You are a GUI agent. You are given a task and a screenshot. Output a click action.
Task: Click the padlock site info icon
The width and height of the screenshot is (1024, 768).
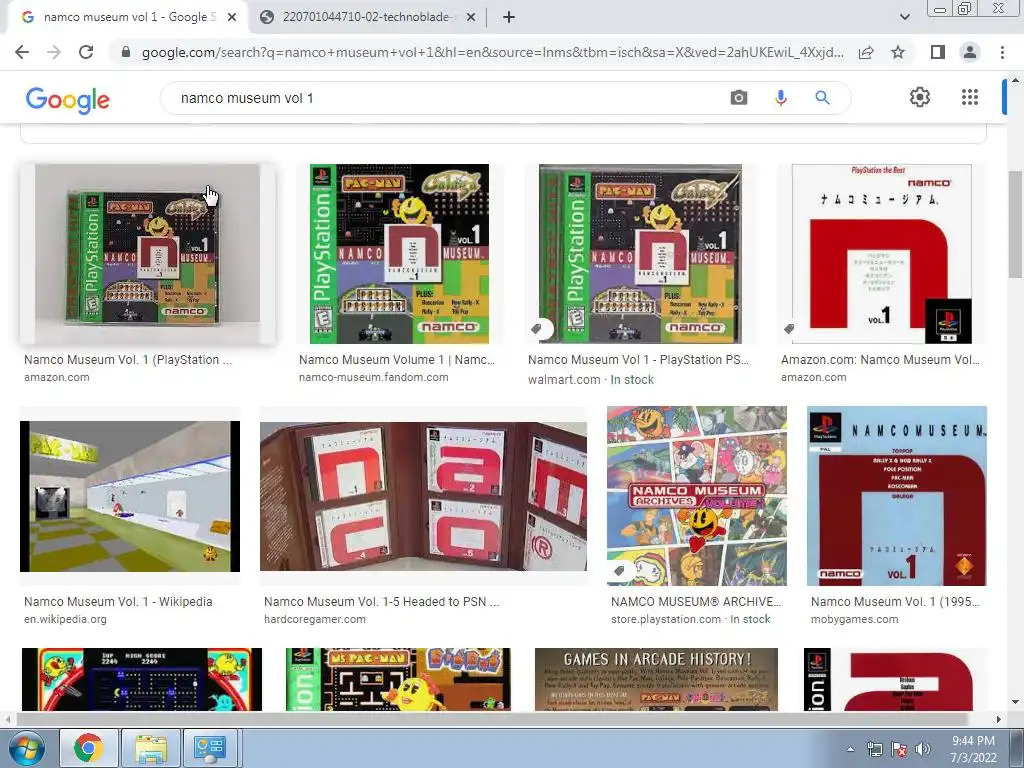click(126, 52)
